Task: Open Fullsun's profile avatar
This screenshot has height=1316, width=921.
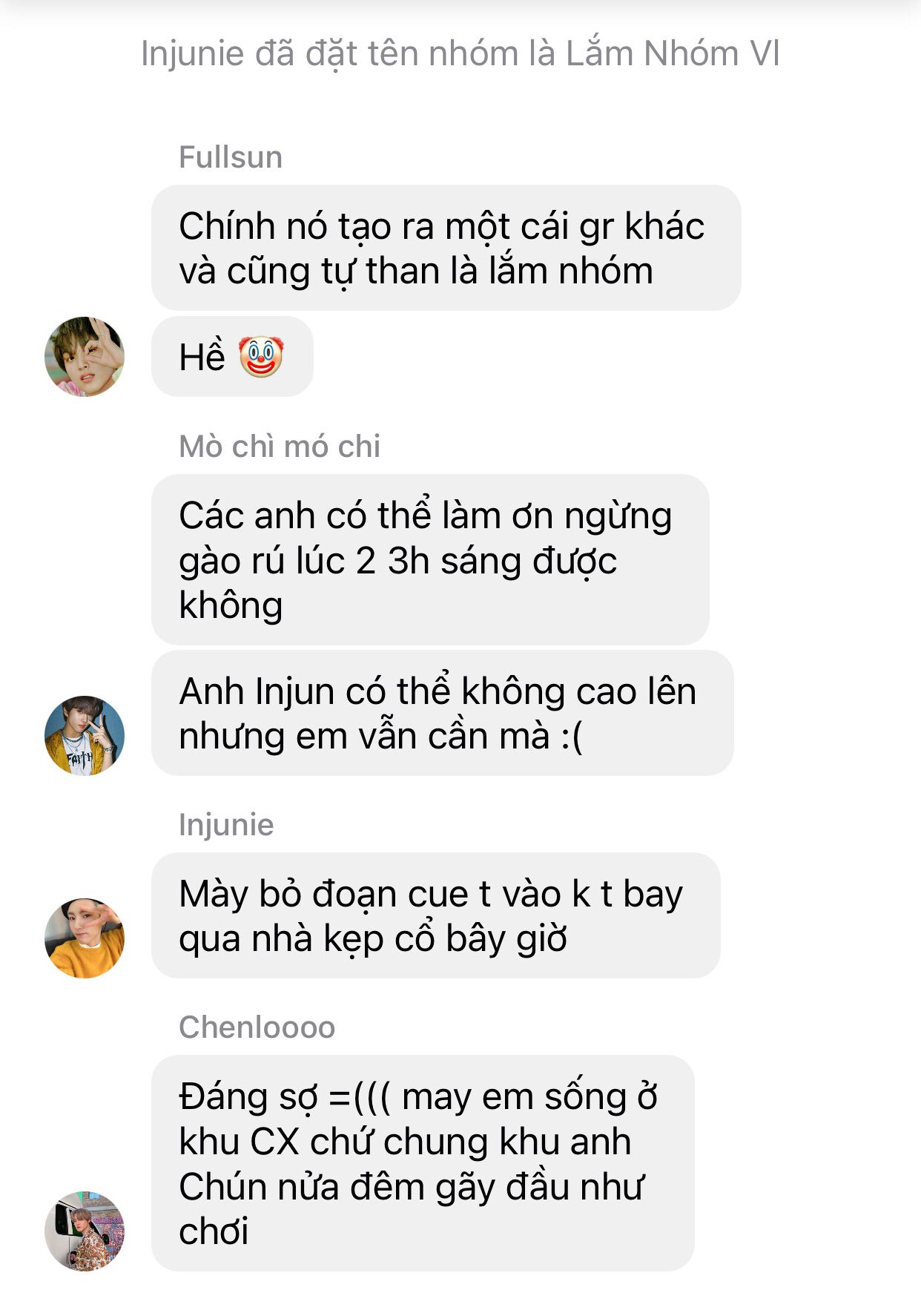Action: click(x=85, y=357)
